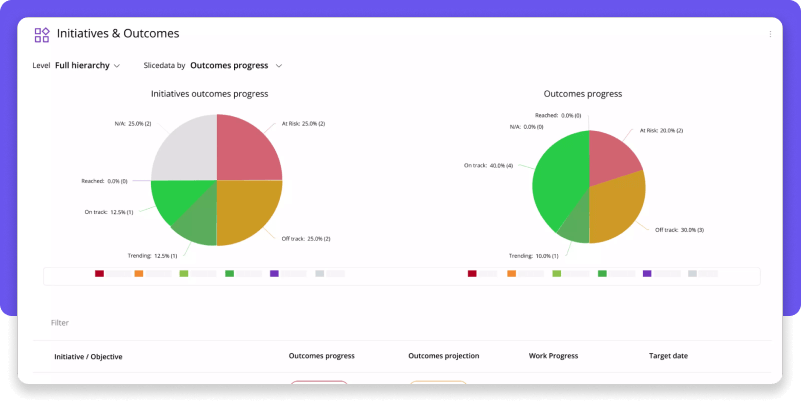Sort by Outcomes projection column header
This screenshot has height=405, width=801.
tap(443, 356)
